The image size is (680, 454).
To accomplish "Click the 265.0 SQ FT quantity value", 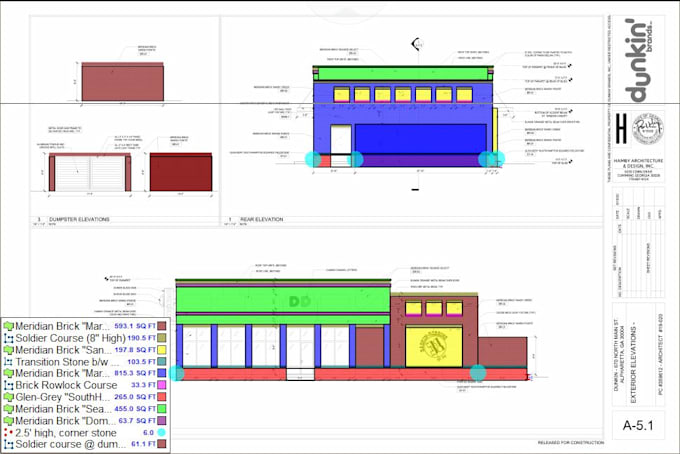I will (135, 397).
